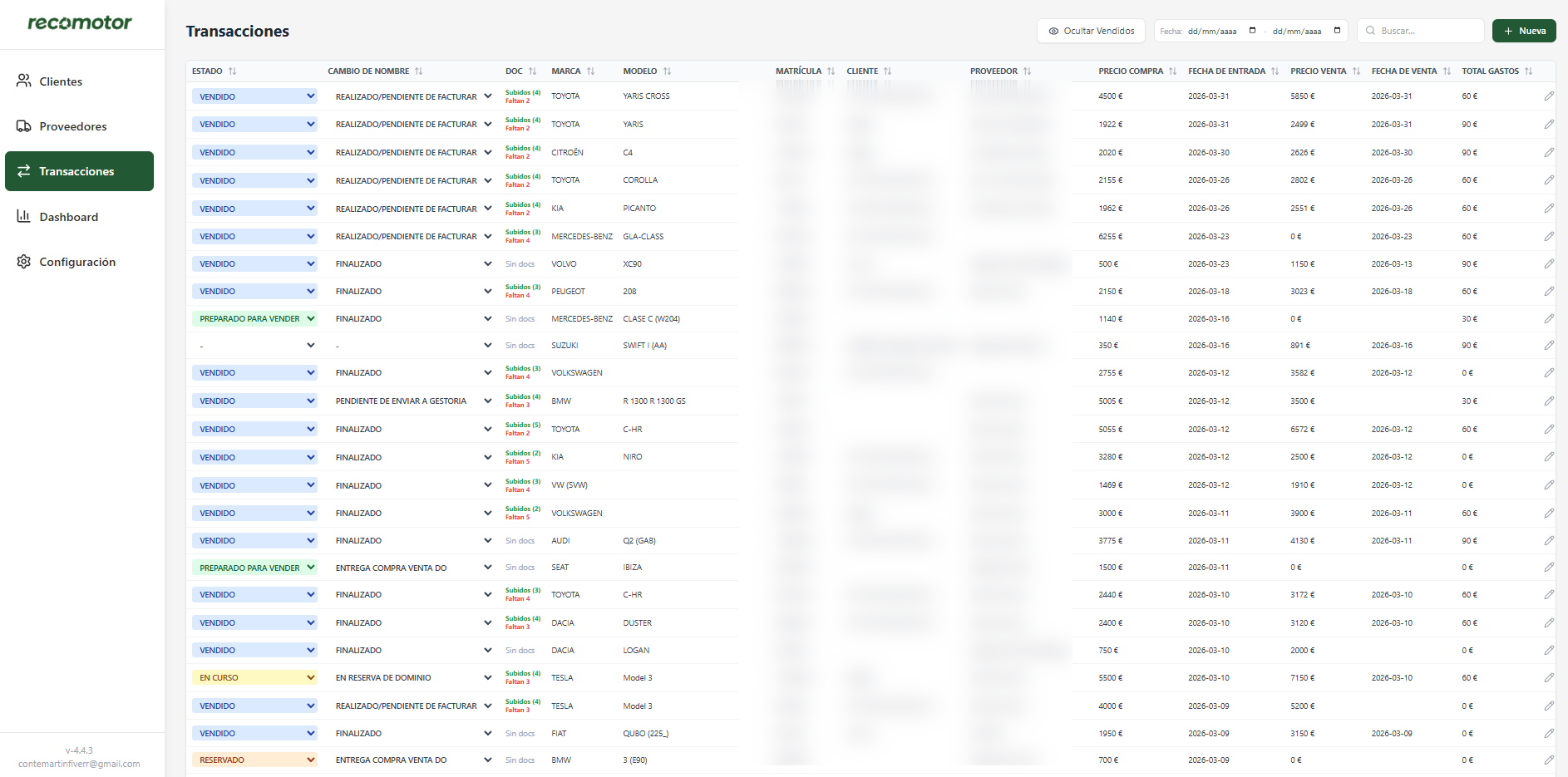The width and height of the screenshot is (1568, 777).
Task: Open cambio de nombre dropdown for BMW R 1300
Action: coord(413,401)
